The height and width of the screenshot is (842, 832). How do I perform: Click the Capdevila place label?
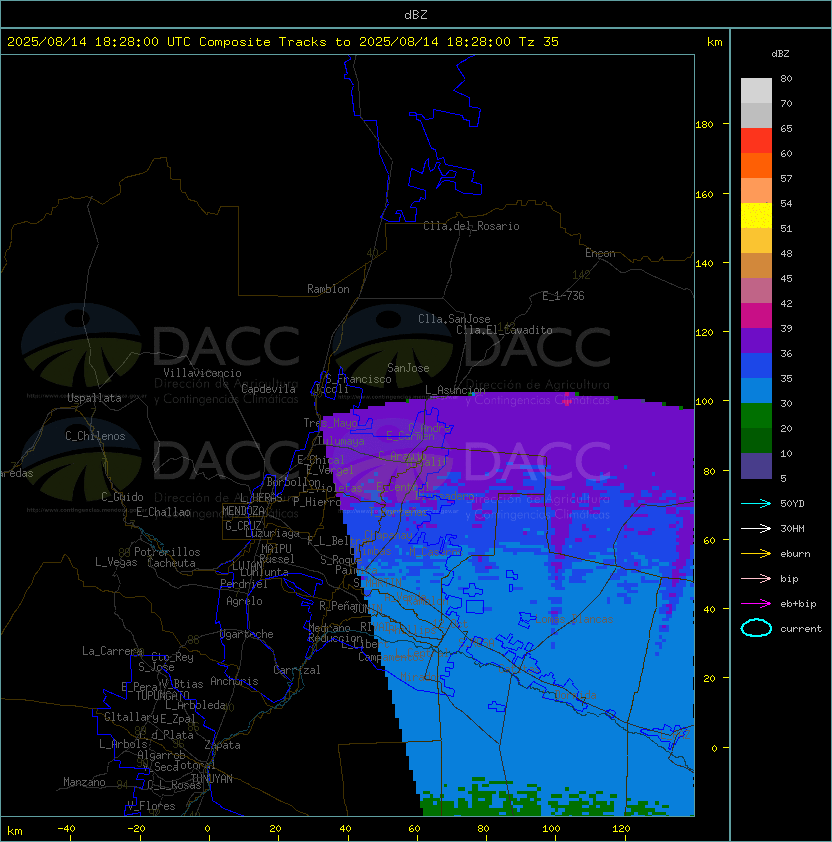[269, 389]
